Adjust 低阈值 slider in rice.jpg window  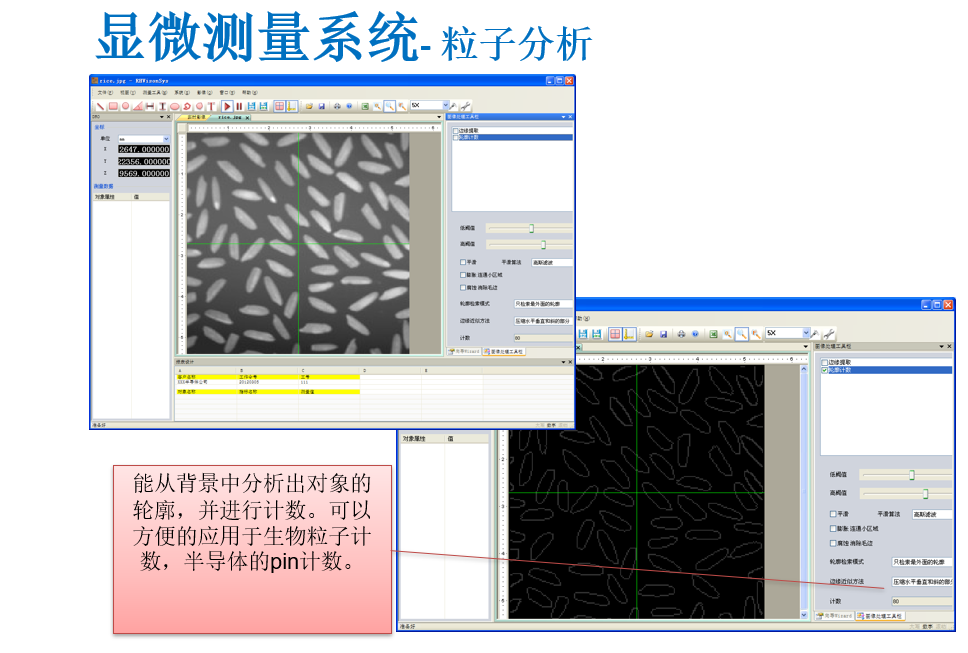[x=530, y=228]
